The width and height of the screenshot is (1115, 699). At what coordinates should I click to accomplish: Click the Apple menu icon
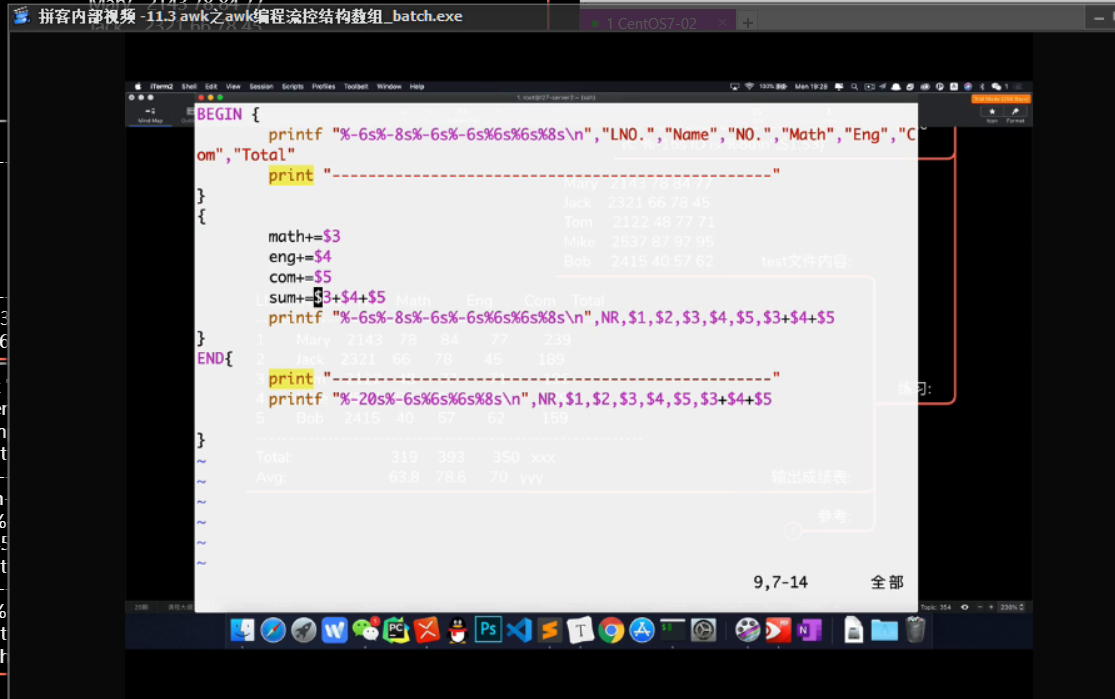pyautogui.click(x=138, y=87)
